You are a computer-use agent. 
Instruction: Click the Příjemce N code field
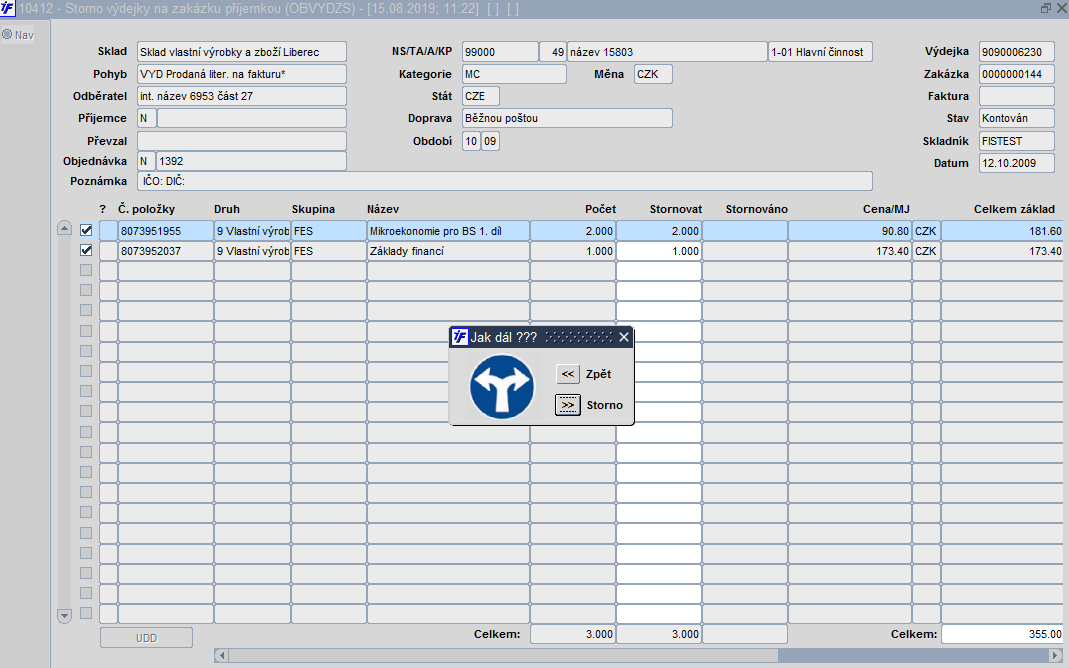[147, 118]
